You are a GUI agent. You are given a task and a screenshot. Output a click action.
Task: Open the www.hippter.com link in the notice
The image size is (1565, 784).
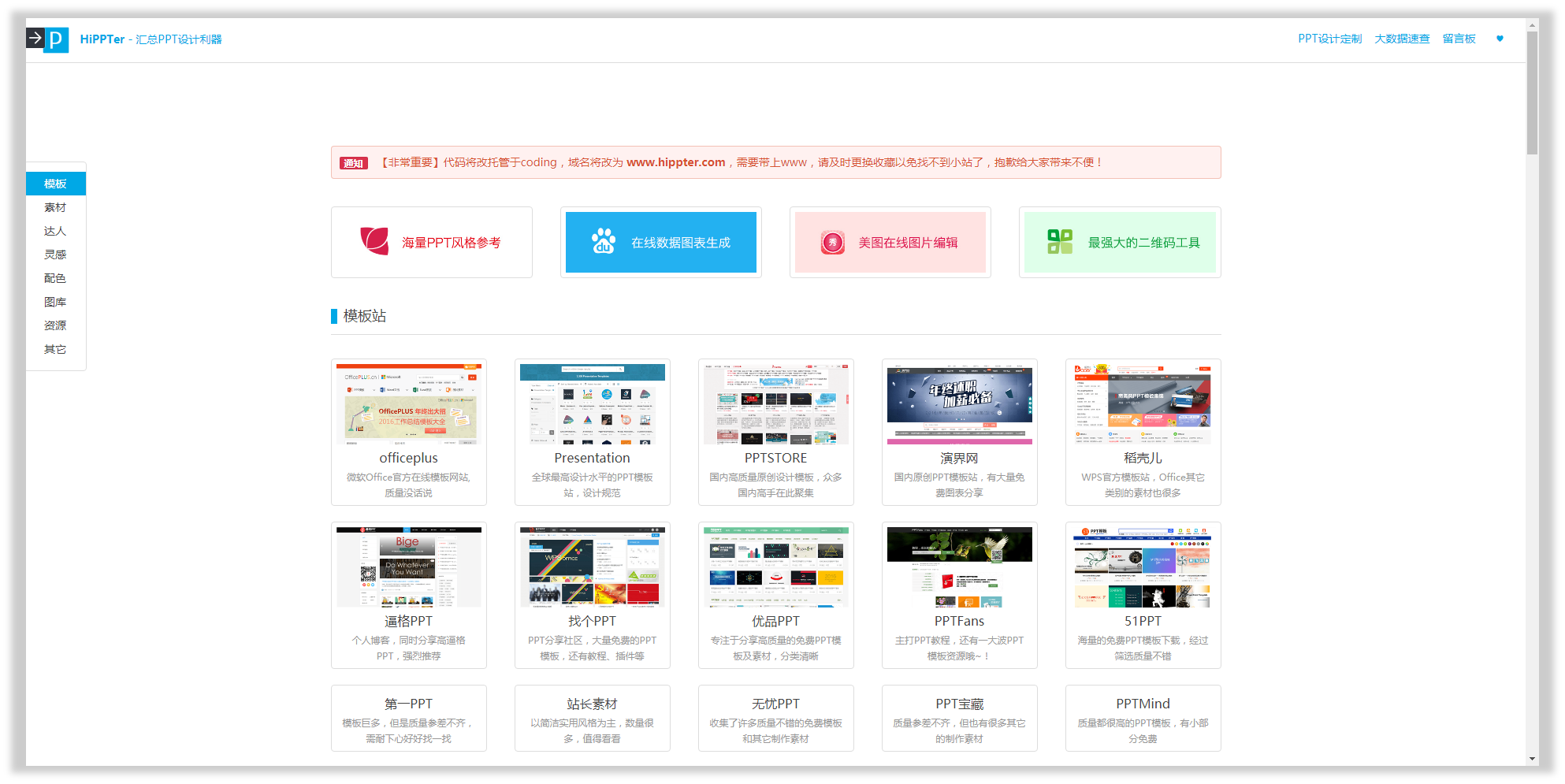[675, 162]
